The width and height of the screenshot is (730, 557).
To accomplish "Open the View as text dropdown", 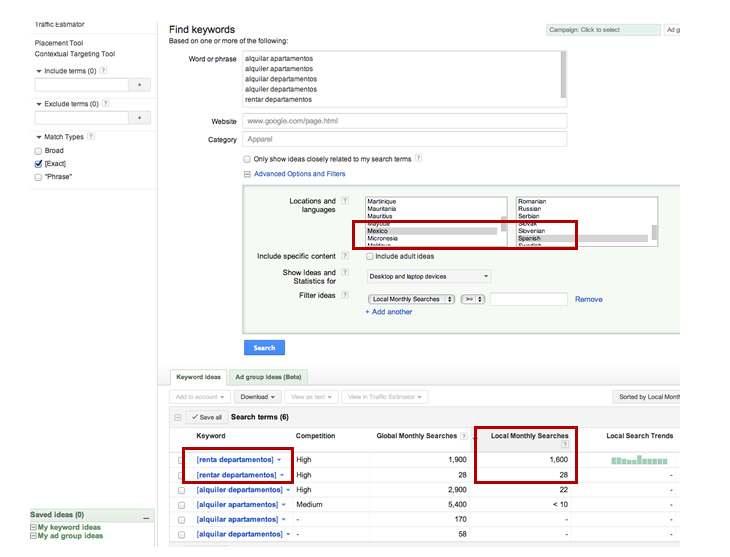I will 311,397.
